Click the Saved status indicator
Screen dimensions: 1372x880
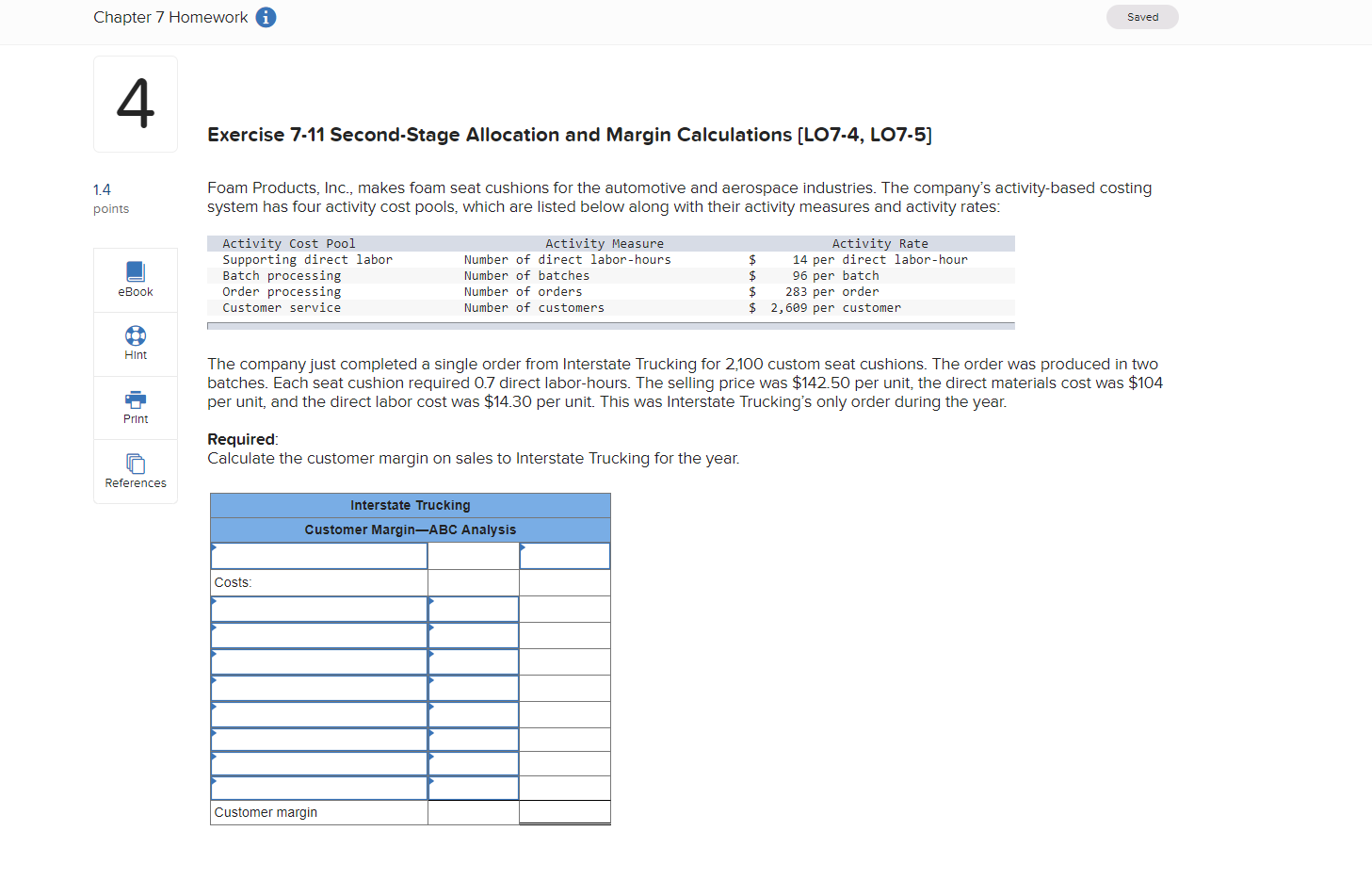[1141, 17]
